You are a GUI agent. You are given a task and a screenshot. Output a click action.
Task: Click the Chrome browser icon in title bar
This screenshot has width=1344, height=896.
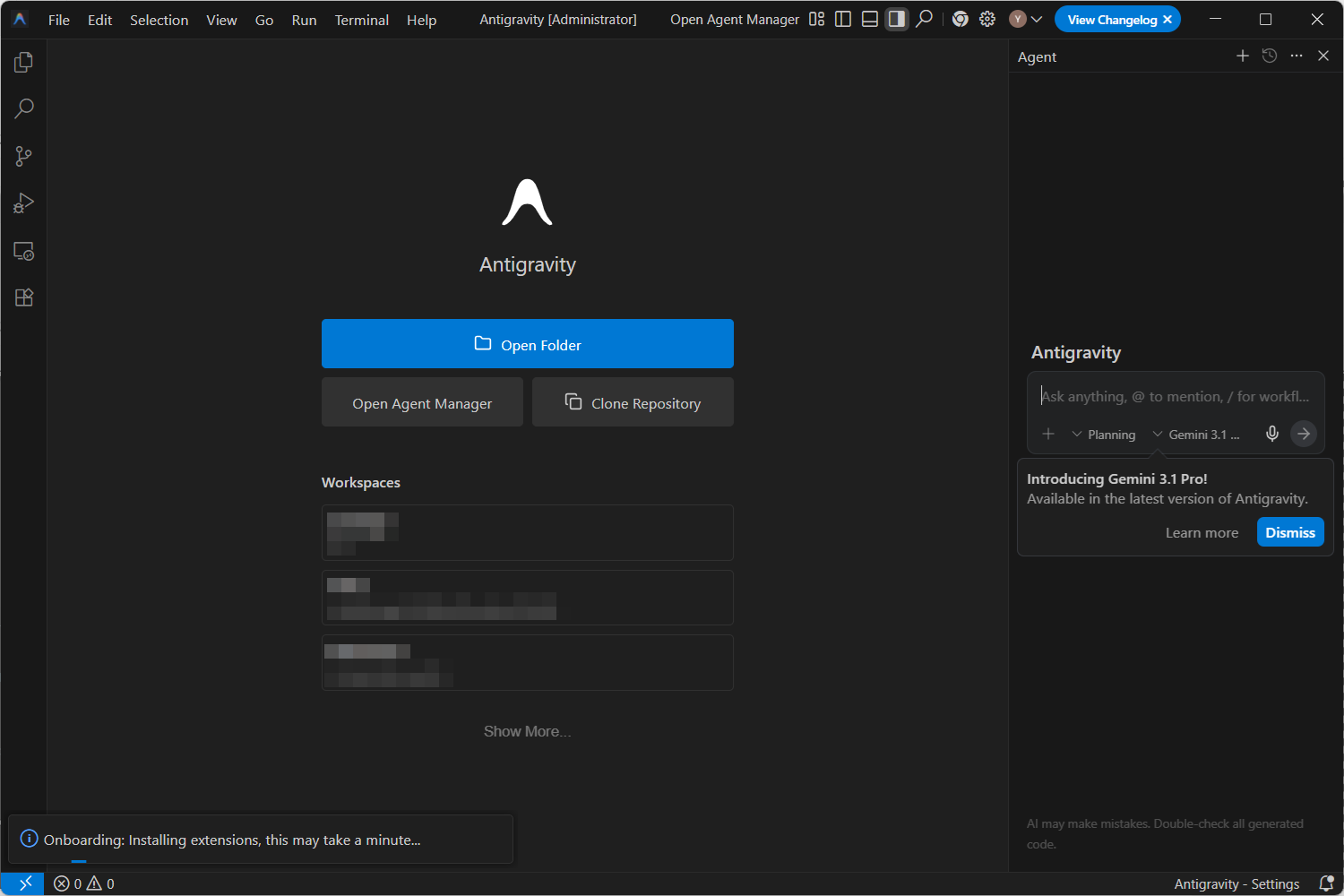[x=961, y=19]
